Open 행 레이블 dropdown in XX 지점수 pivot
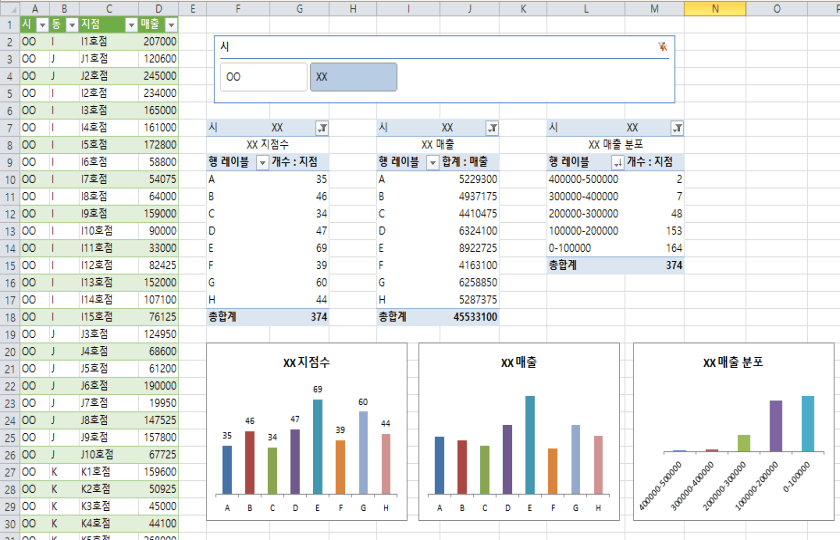 click(x=262, y=162)
